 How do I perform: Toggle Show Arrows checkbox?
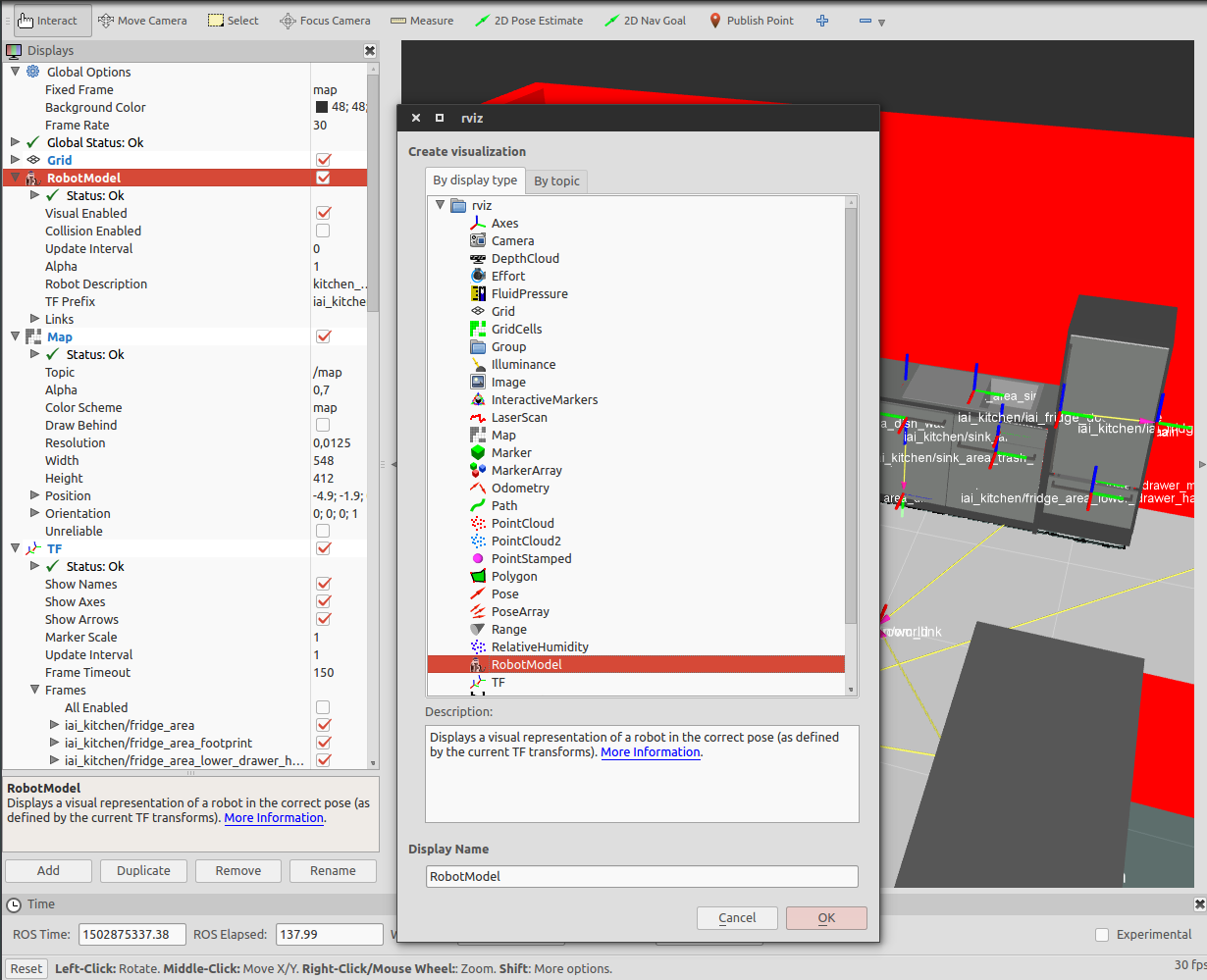(324, 619)
